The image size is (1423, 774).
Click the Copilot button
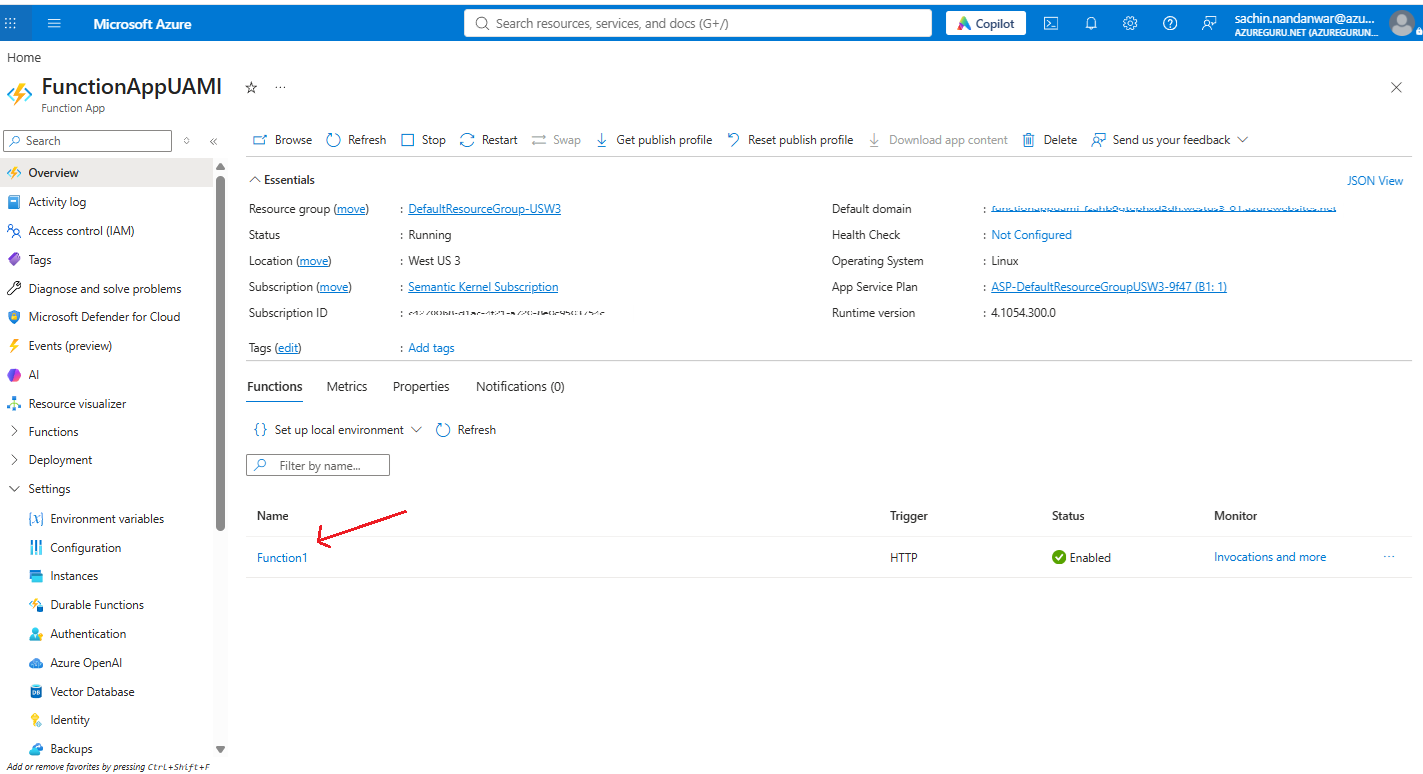(x=986, y=23)
